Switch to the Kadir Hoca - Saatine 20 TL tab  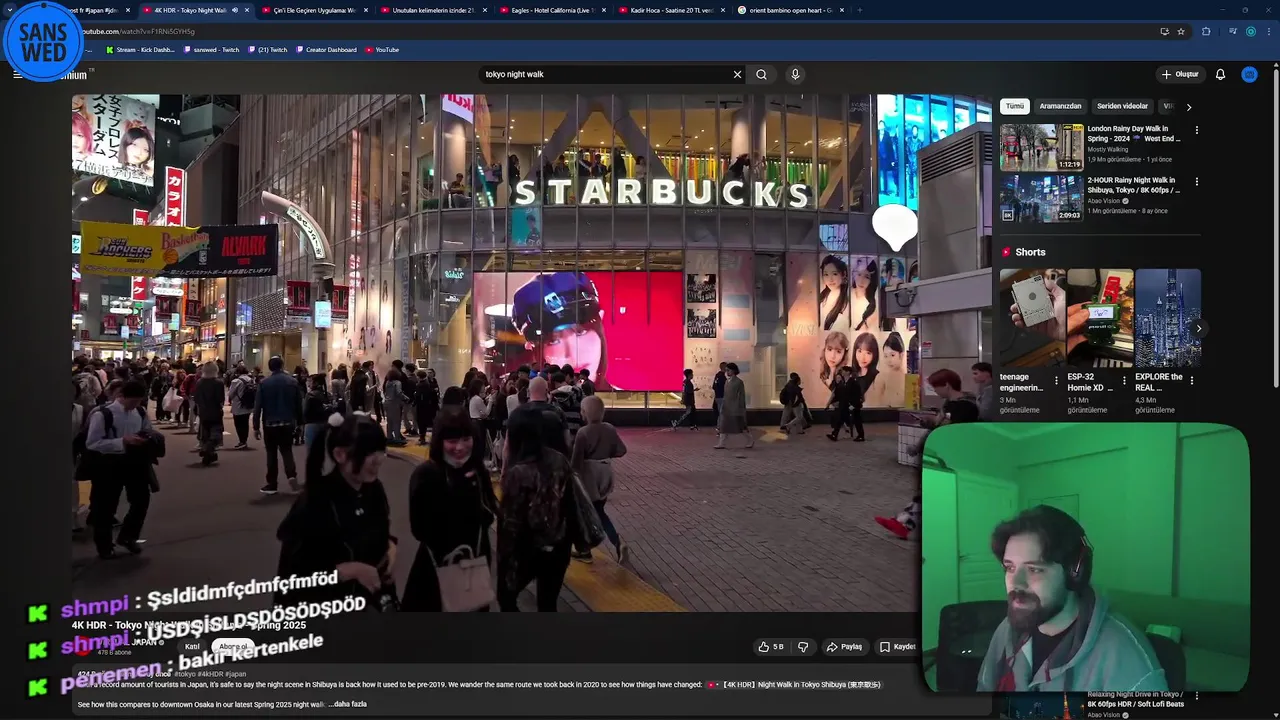click(670, 10)
